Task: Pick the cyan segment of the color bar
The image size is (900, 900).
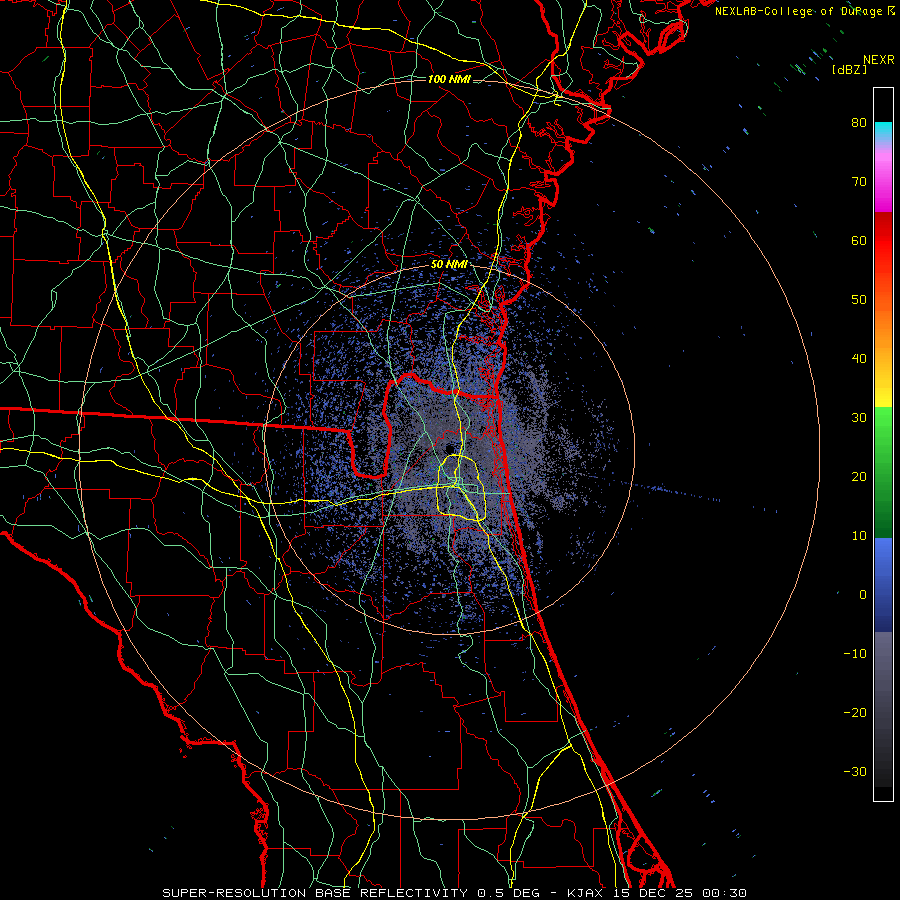Action: click(x=883, y=132)
